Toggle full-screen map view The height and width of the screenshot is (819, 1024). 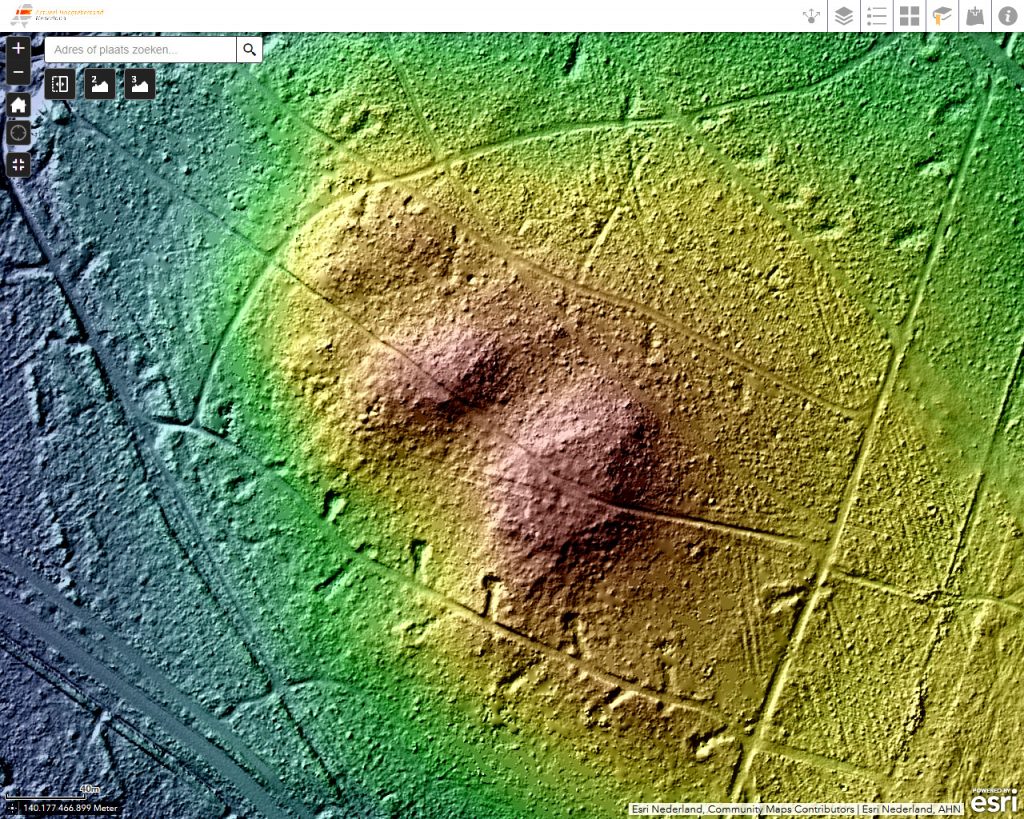pyautogui.click(x=19, y=165)
